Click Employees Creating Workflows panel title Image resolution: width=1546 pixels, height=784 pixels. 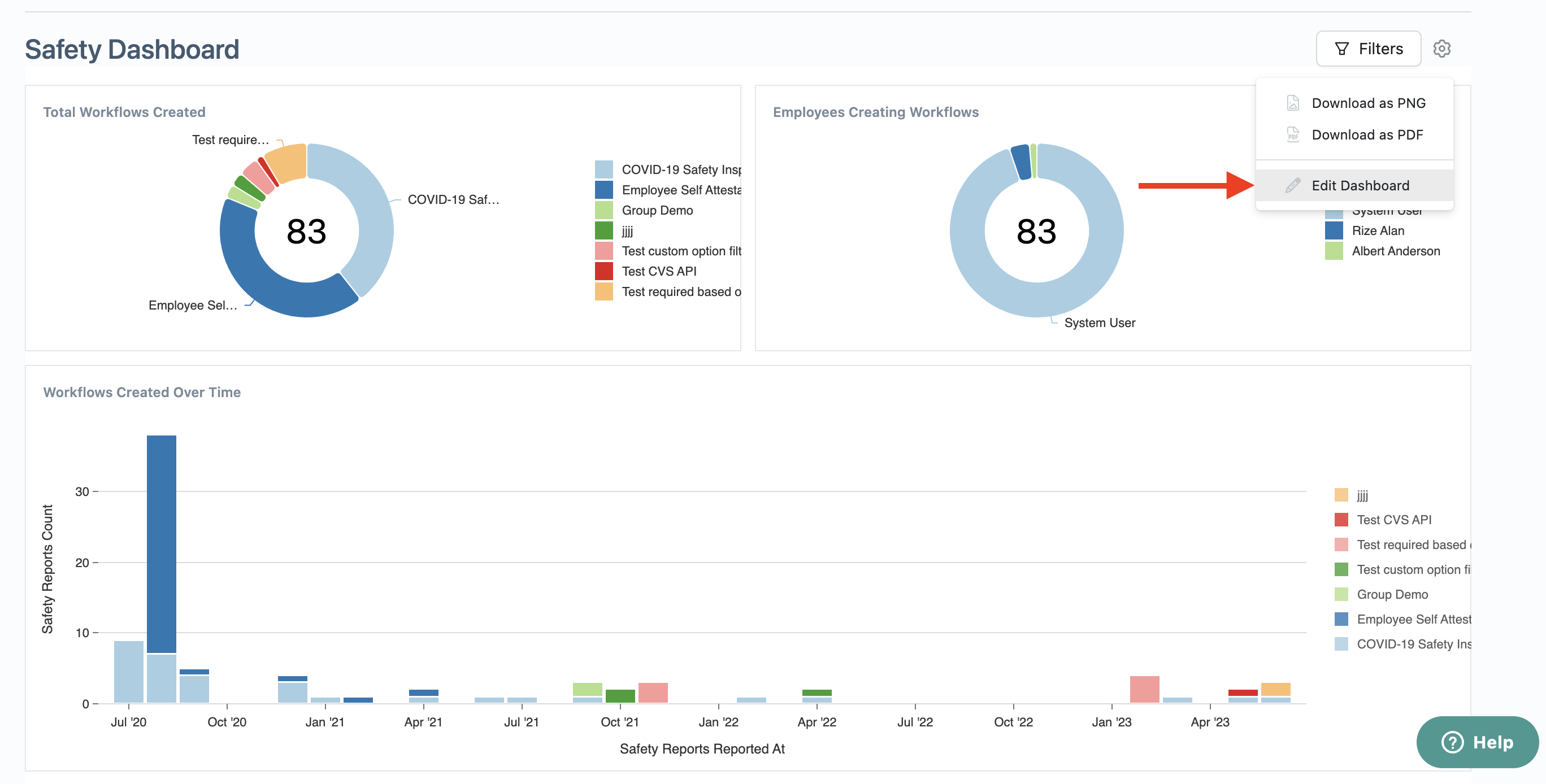pyautogui.click(x=876, y=112)
